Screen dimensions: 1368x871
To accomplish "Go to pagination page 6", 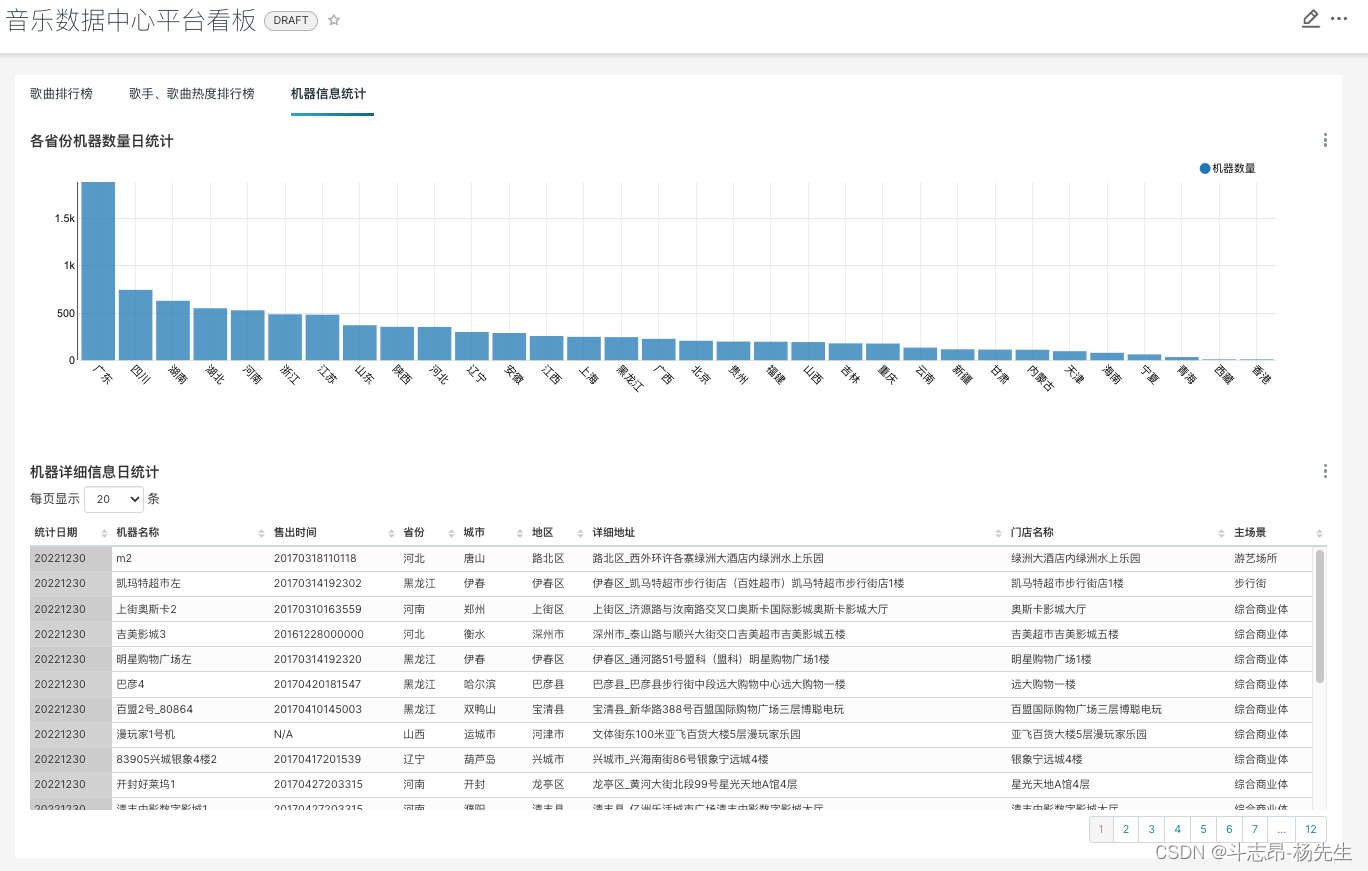I will pos(1230,829).
